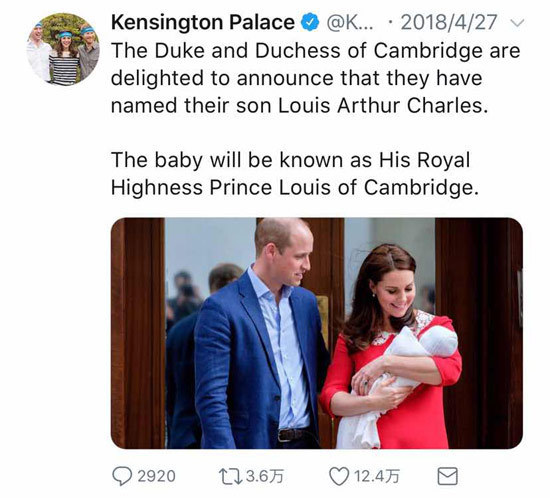The image size is (550, 498).
Task: Open the Kensington Palace account name
Action: click(203, 22)
